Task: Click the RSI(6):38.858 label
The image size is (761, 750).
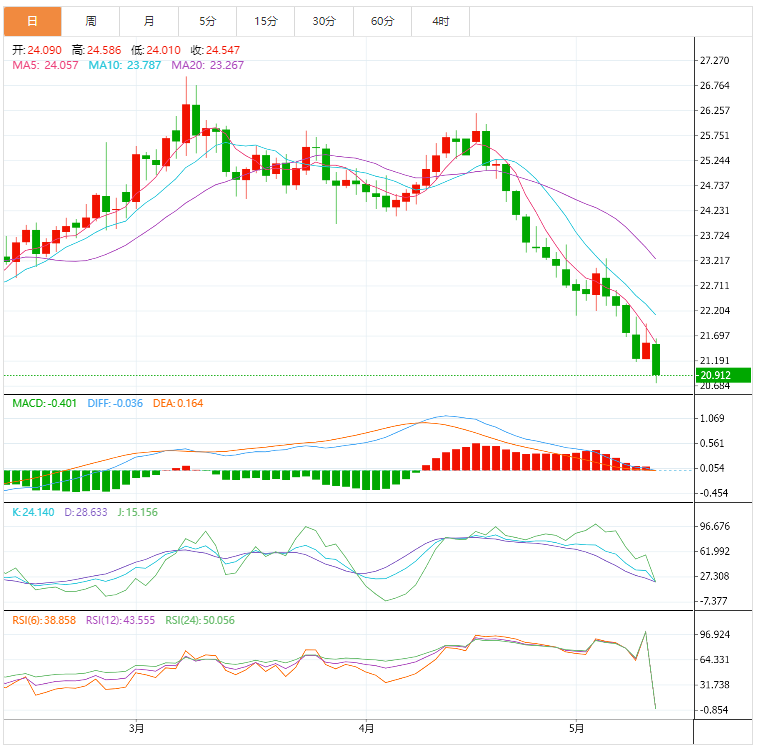Action: [44, 620]
